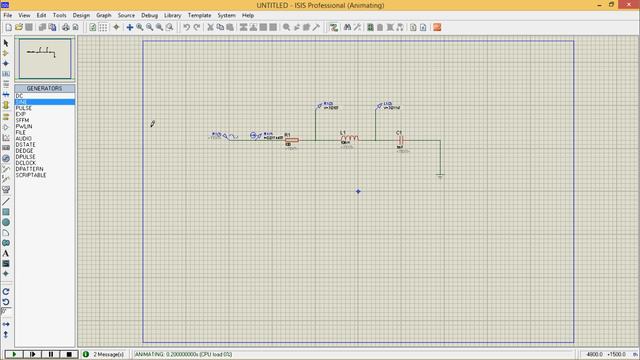This screenshot has height=360, width=640.
Task: Transfer netlist to ARES icon
Action: (437, 27)
